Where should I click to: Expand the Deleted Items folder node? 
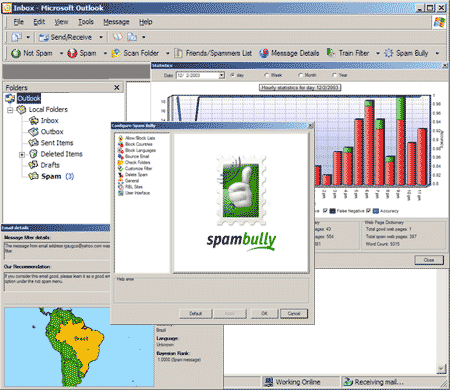coord(22,154)
